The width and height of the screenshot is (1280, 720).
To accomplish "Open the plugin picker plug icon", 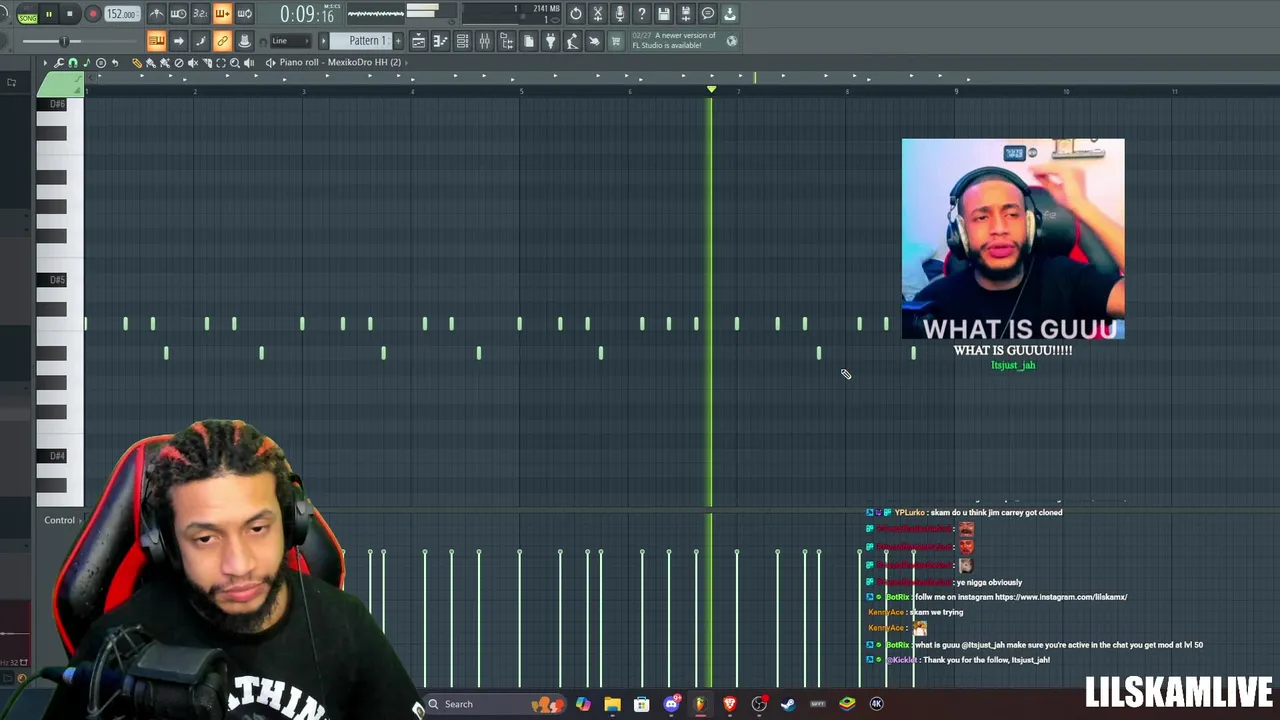I will (x=550, y=41).
